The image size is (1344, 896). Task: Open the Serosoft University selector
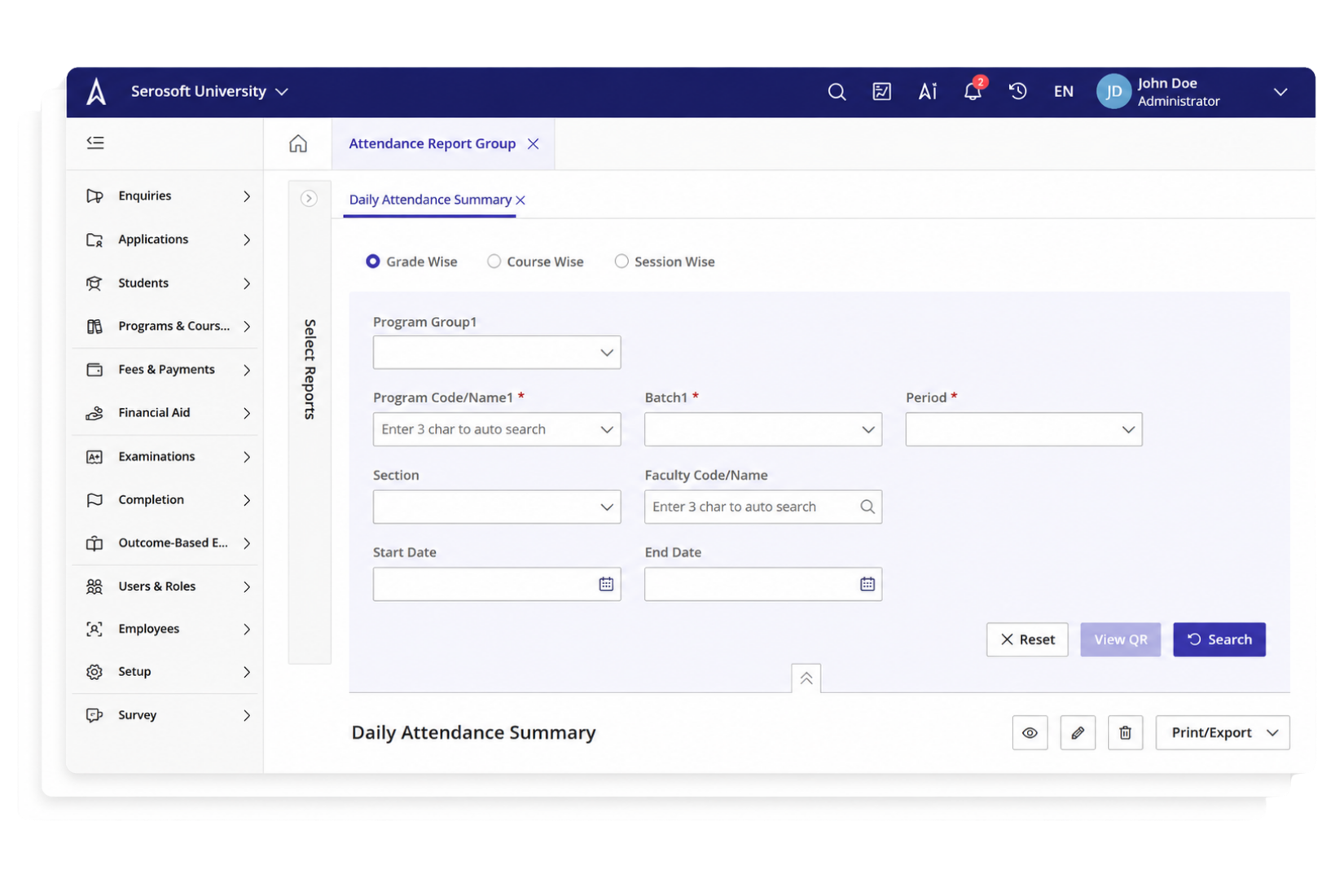pyautogui.click(x=209, y=91)
